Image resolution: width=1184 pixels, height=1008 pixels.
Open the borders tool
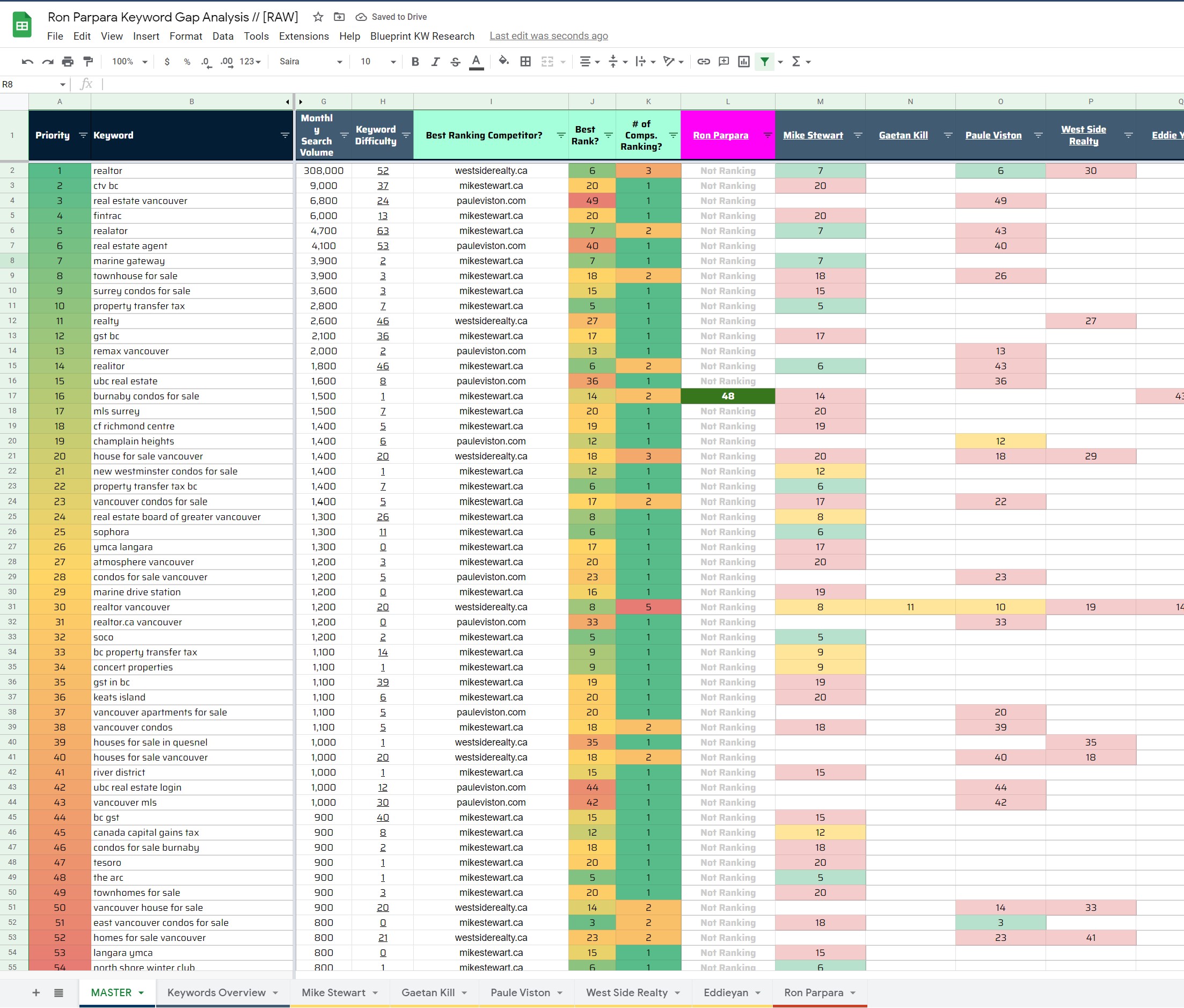[x=525, y=62]
